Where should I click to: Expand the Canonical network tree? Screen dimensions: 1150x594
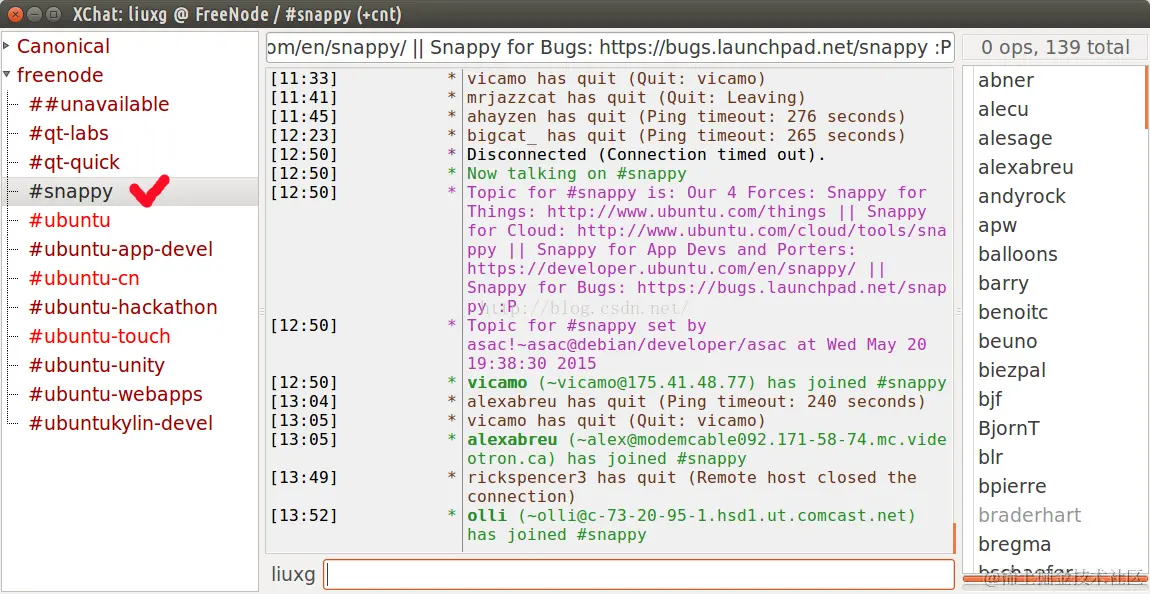pos(7,46)
